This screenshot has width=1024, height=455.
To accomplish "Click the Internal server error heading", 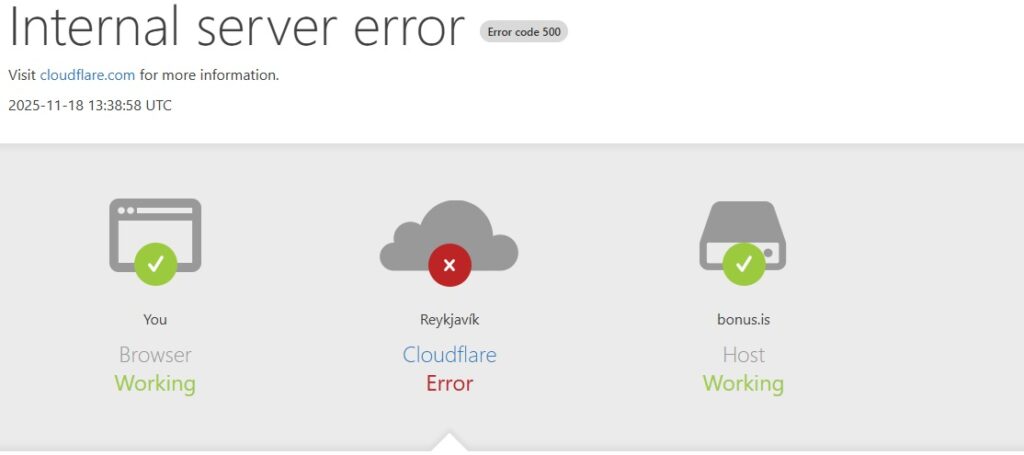I will pos(236,27).
